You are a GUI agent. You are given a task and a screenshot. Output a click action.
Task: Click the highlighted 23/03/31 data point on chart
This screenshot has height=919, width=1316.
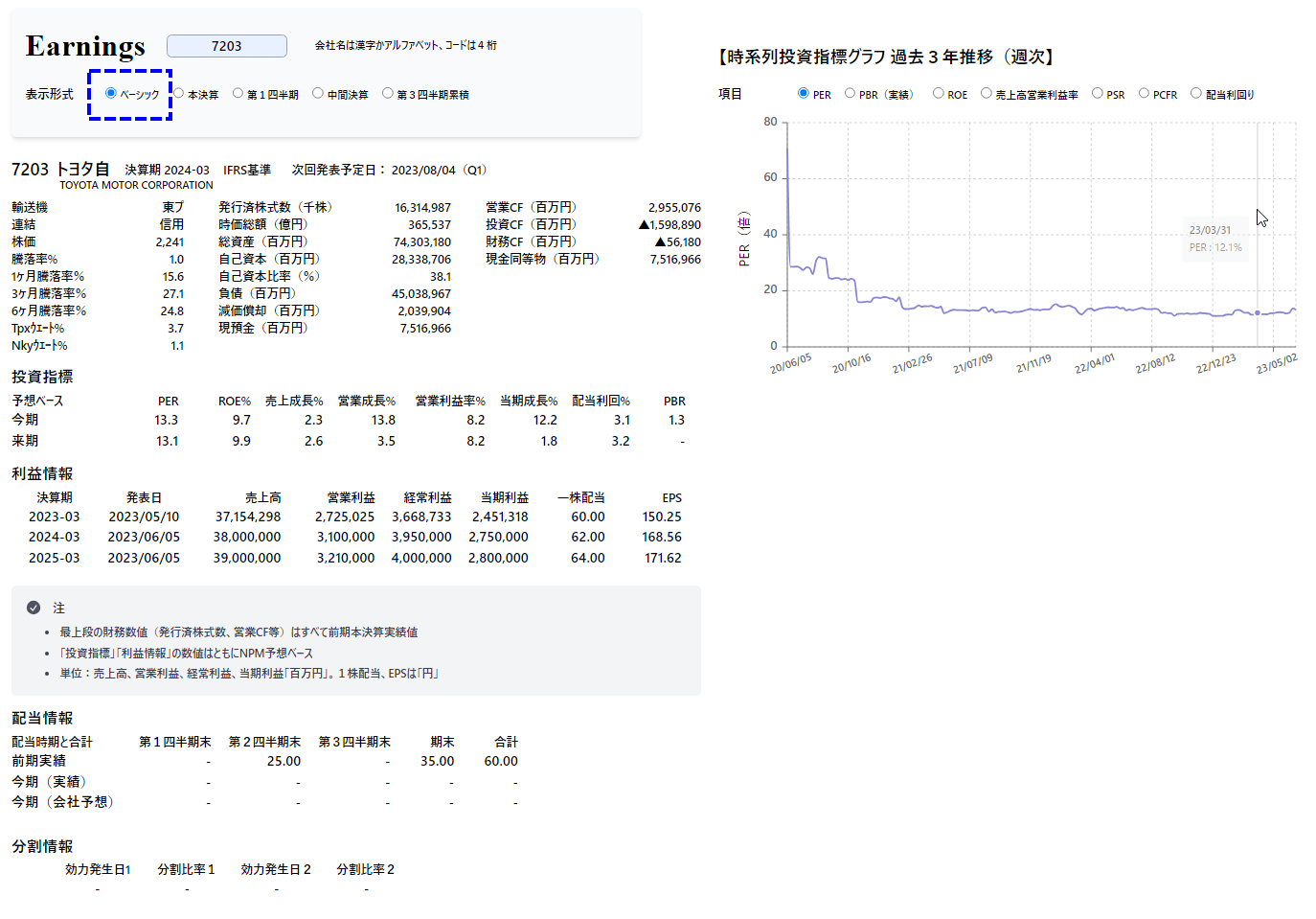tap(1258, 312)
